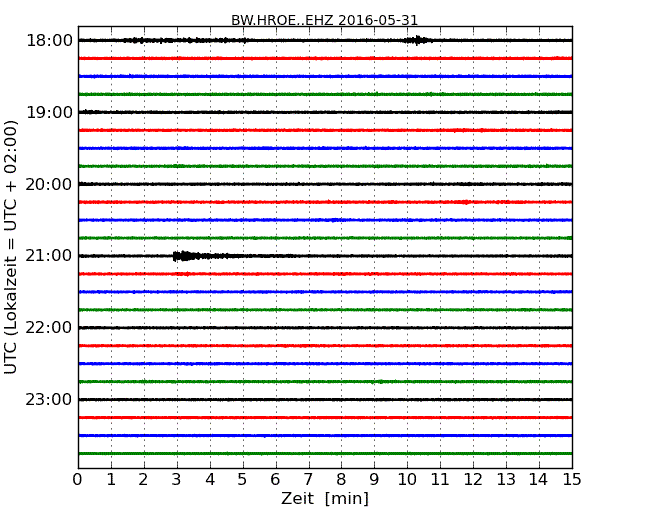Click x-axis tick label 3
Viewport: 650px width, 520px height.
177,480
